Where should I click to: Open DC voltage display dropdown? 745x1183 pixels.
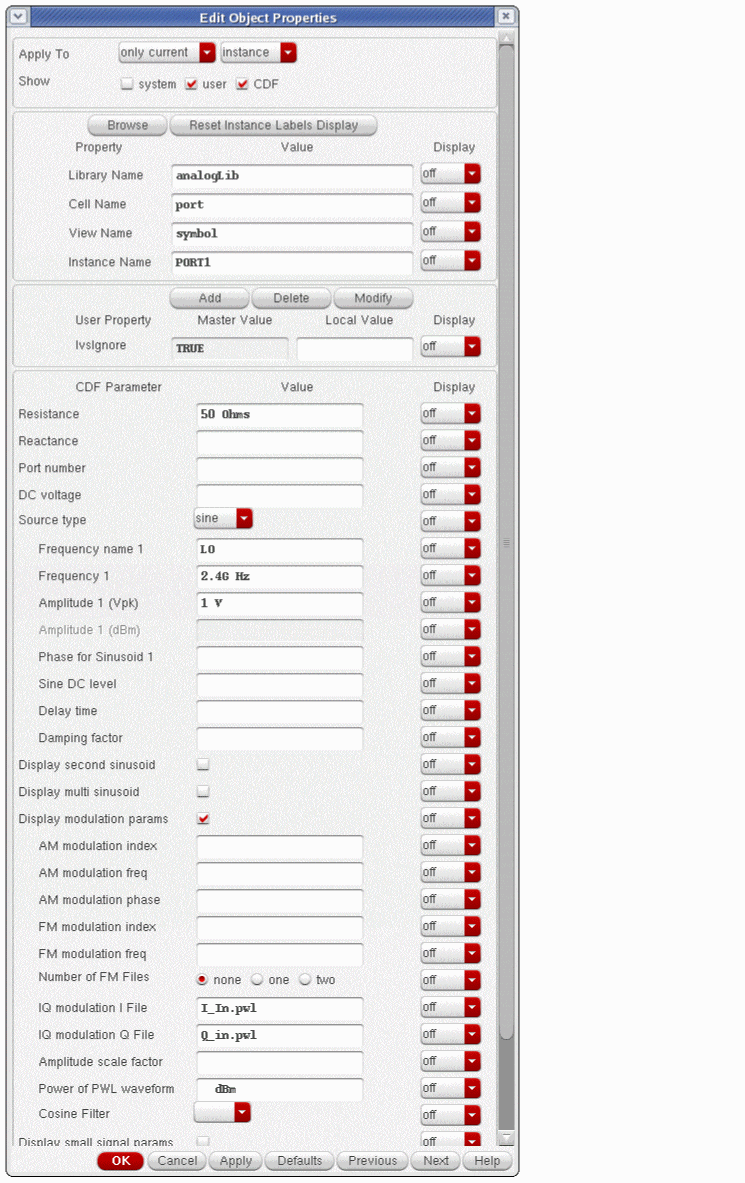tap(451, 494)
